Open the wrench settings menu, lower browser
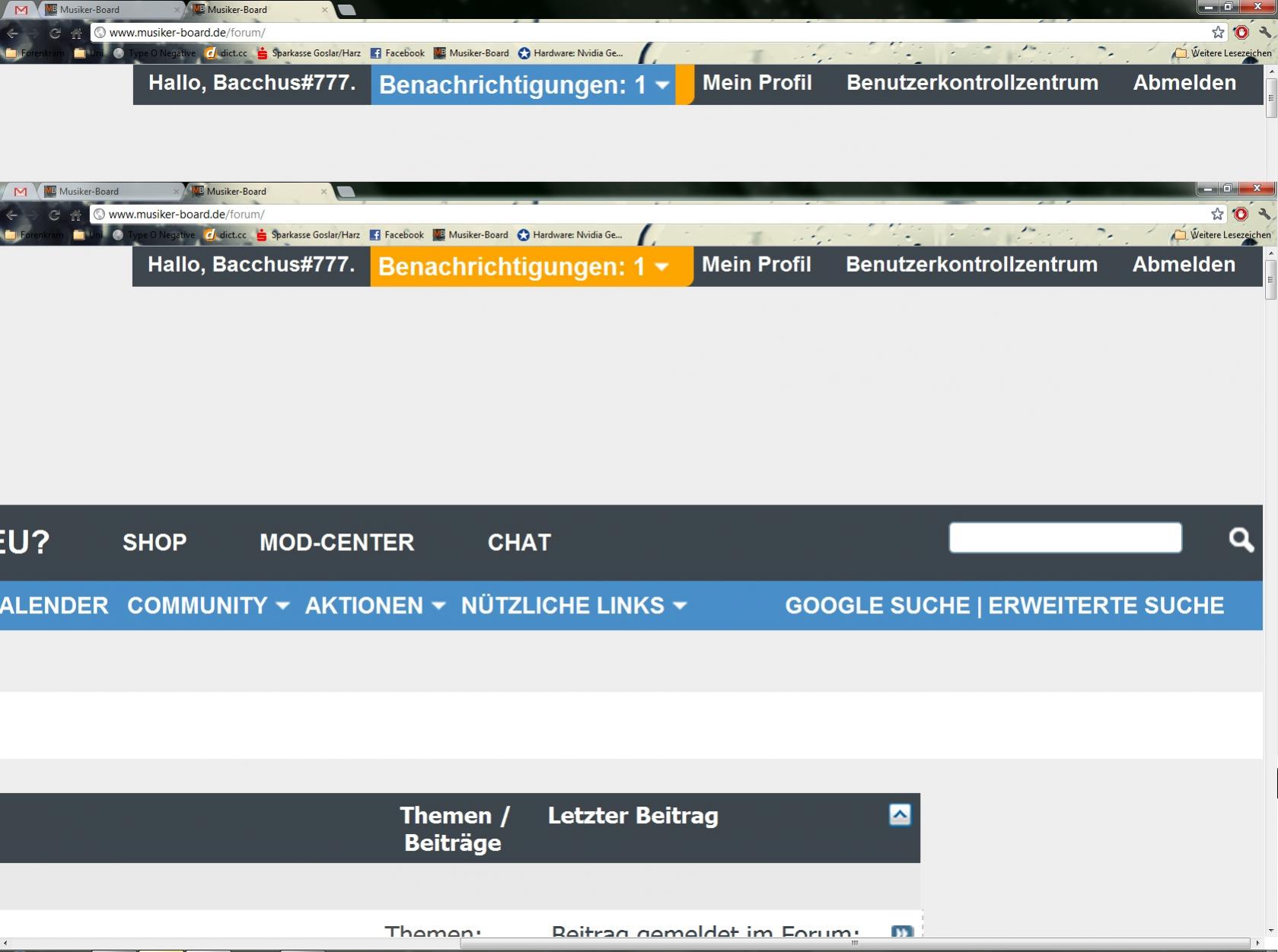The image size is (1278, 952). pos(1264,215)
